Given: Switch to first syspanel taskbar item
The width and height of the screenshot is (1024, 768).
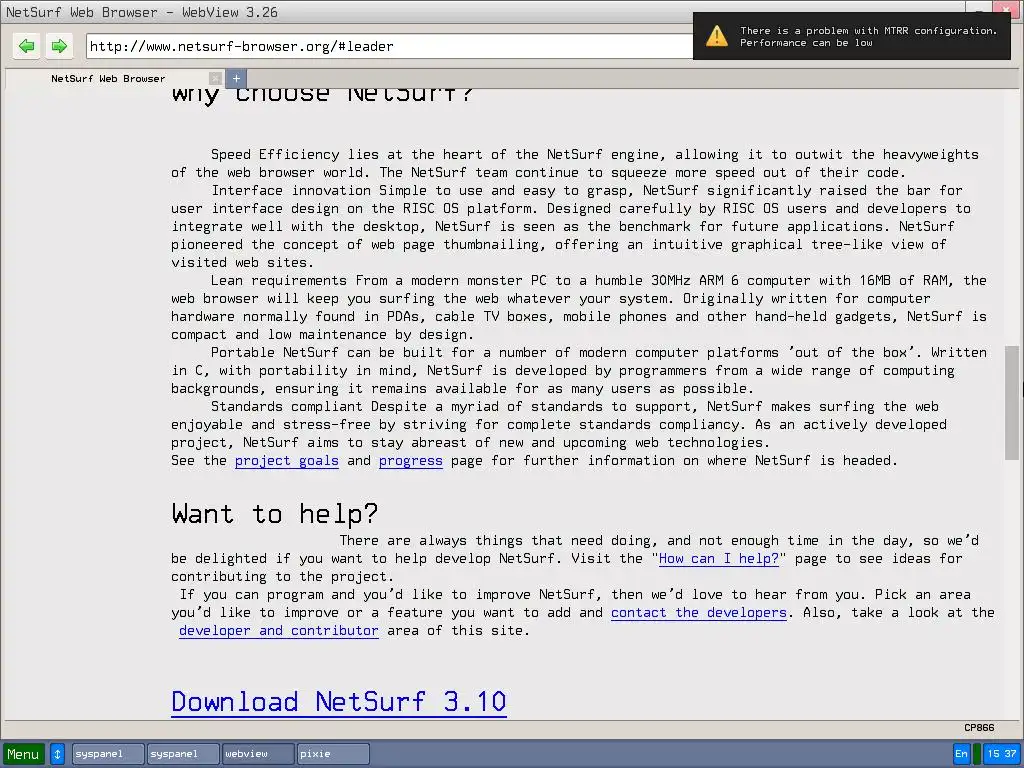Looking at the screenshot, I should [x=108, y=754].
